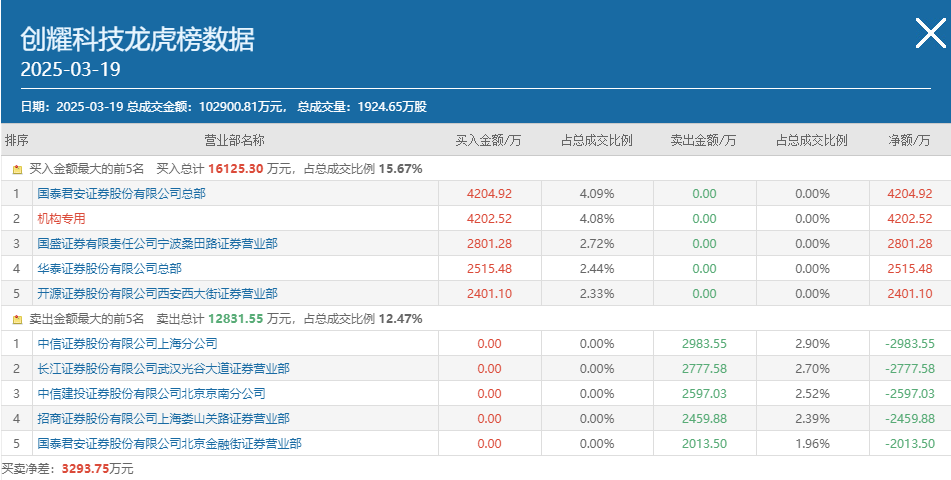Click net amount -2013.50

pyautogui.click(x=910, y=444)
